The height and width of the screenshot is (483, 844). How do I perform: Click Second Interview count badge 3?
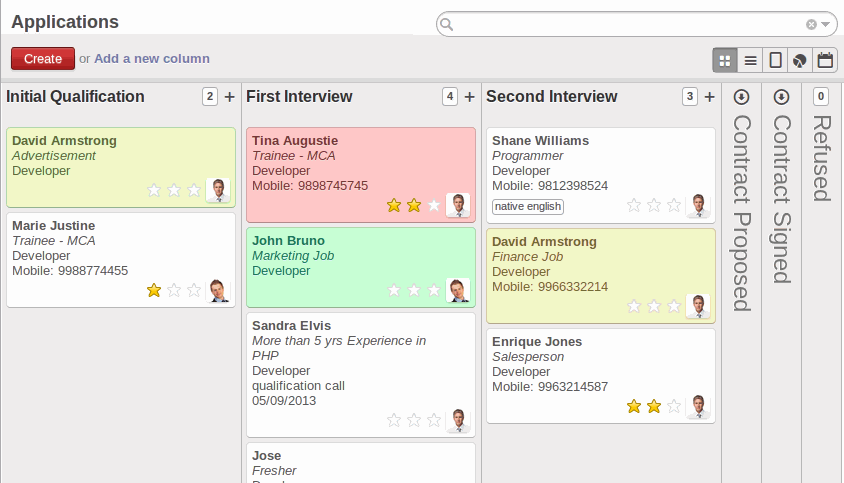point(690,96)
